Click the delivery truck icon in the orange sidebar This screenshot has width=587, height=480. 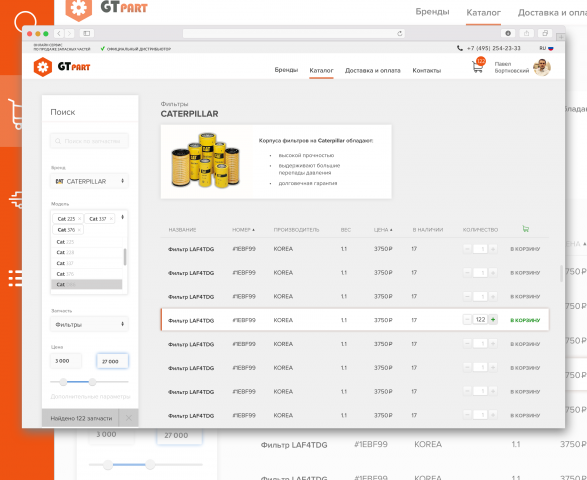pyautogui.click(x=16, y=199)
